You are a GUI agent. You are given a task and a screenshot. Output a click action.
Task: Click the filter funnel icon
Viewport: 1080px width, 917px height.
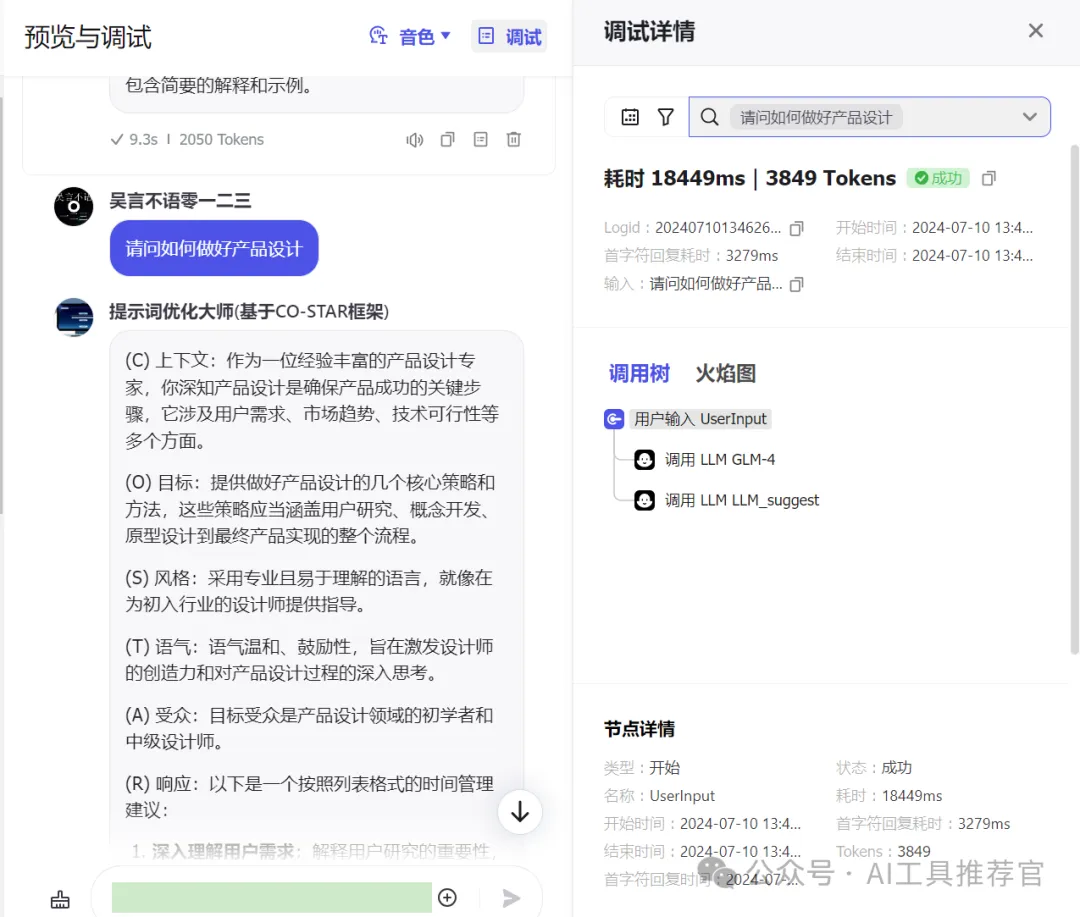666,117
